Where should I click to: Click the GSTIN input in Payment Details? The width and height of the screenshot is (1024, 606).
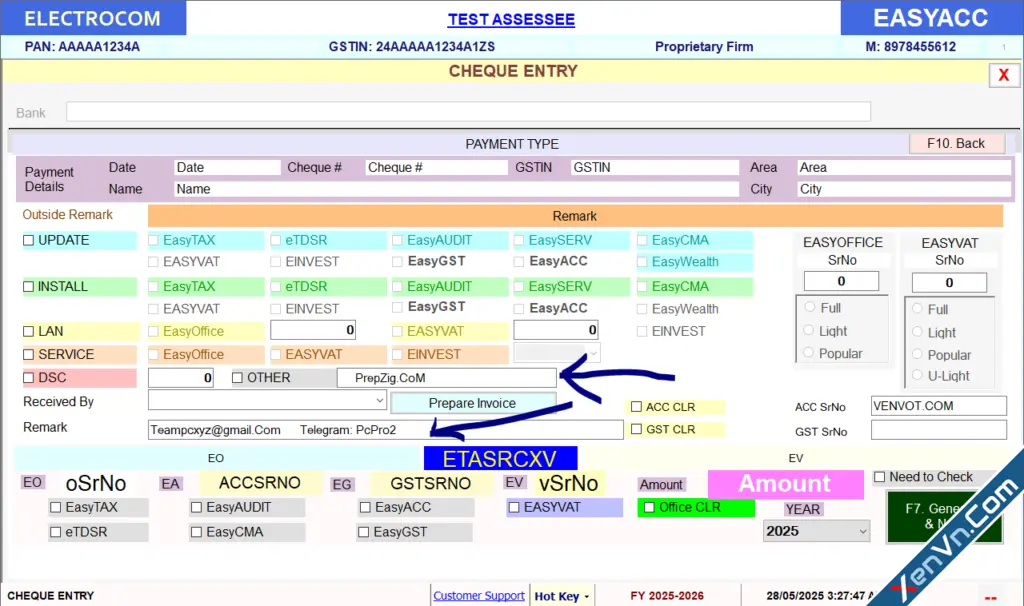click(x=655, y=168)
